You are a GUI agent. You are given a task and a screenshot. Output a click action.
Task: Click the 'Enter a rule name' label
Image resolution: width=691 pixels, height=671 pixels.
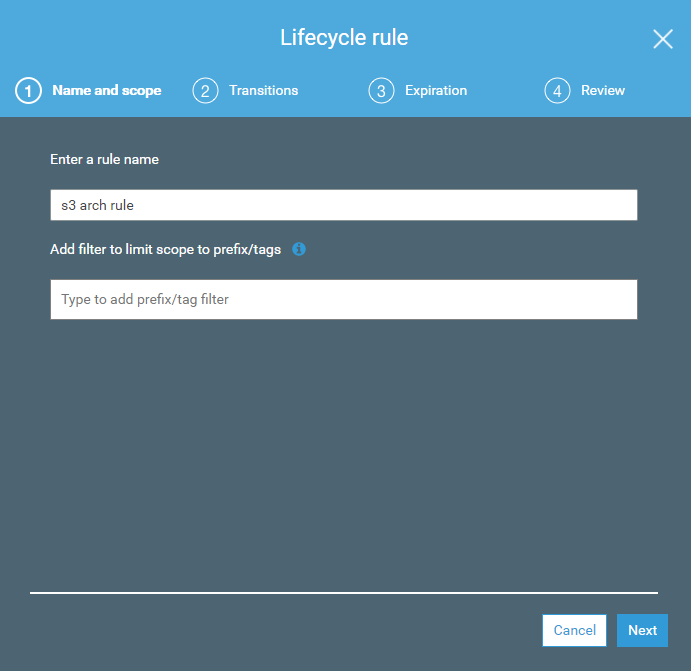point(104,159)
